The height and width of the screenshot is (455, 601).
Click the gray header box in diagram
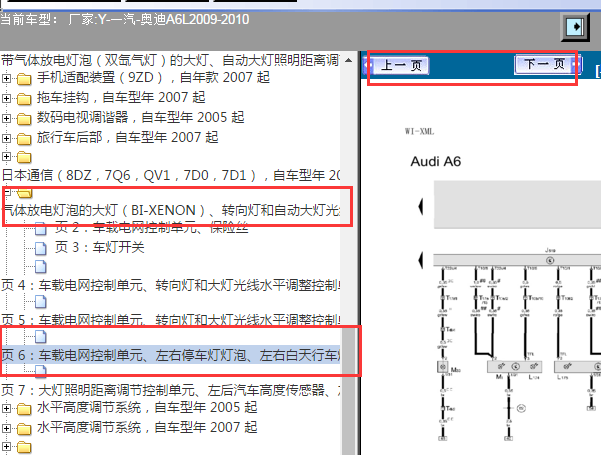pyautogui.click(x=517, y=205)
